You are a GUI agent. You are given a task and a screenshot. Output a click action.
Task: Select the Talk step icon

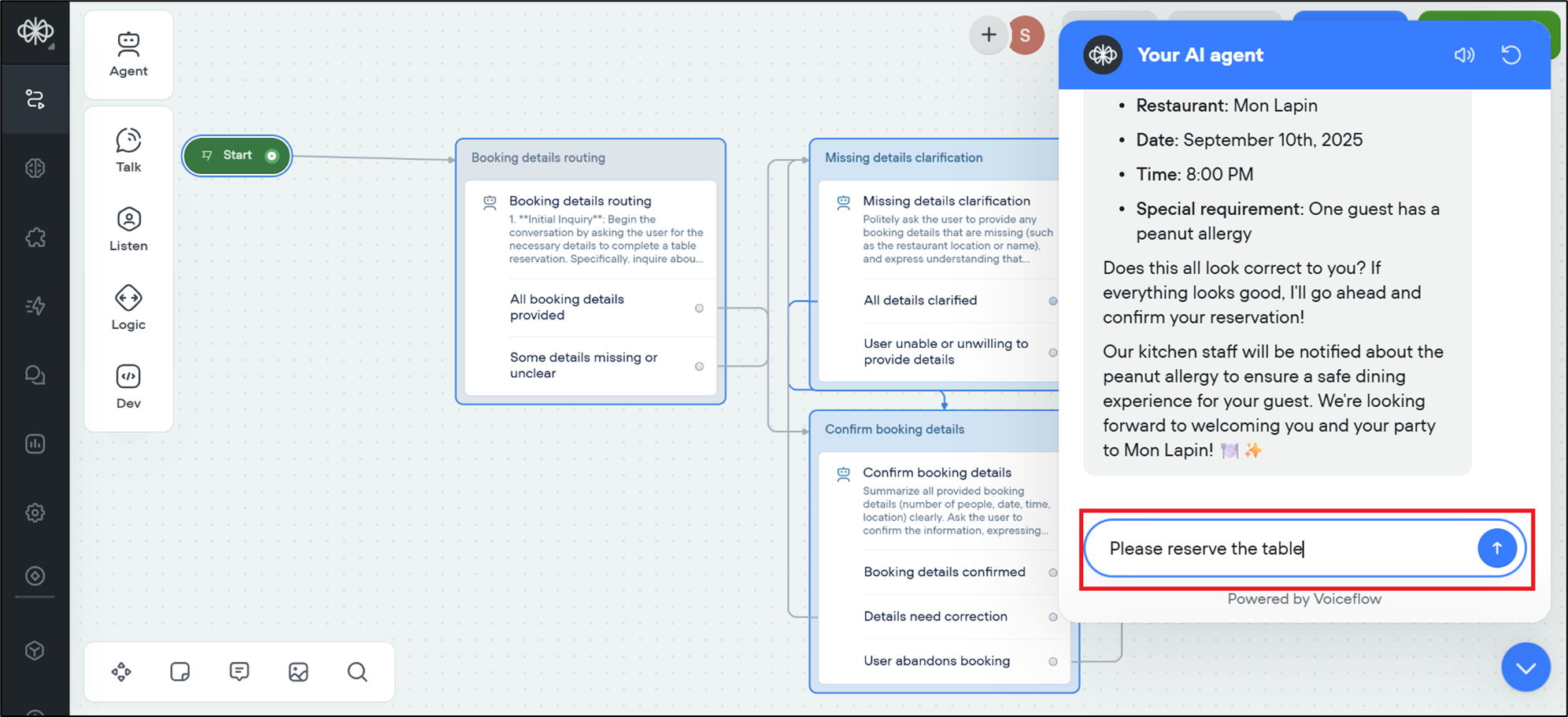[x=128, y=150]
